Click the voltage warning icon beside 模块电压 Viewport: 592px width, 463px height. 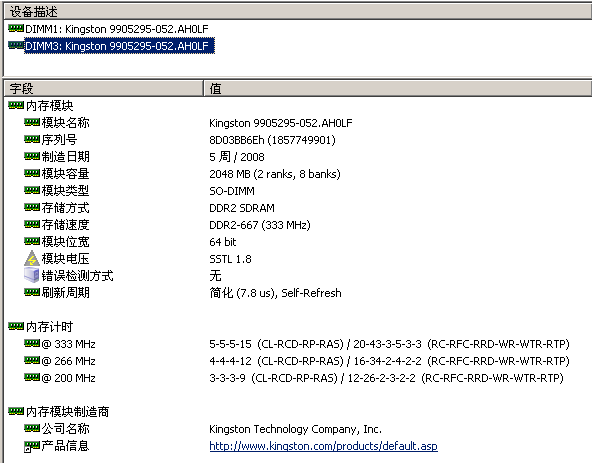pyautogui.click(x=32, y=258)
